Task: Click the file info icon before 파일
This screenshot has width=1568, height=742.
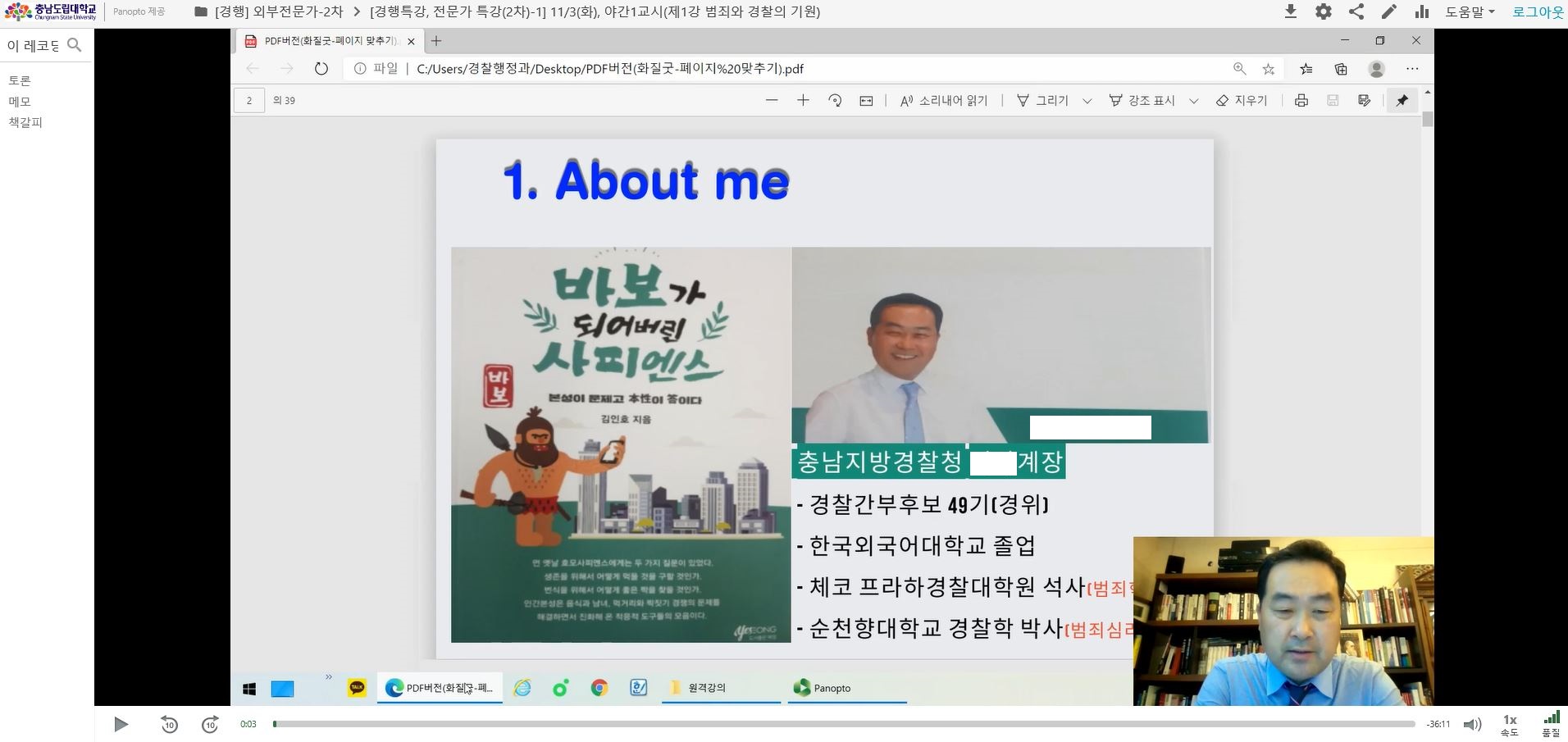Action: point(360,69)
